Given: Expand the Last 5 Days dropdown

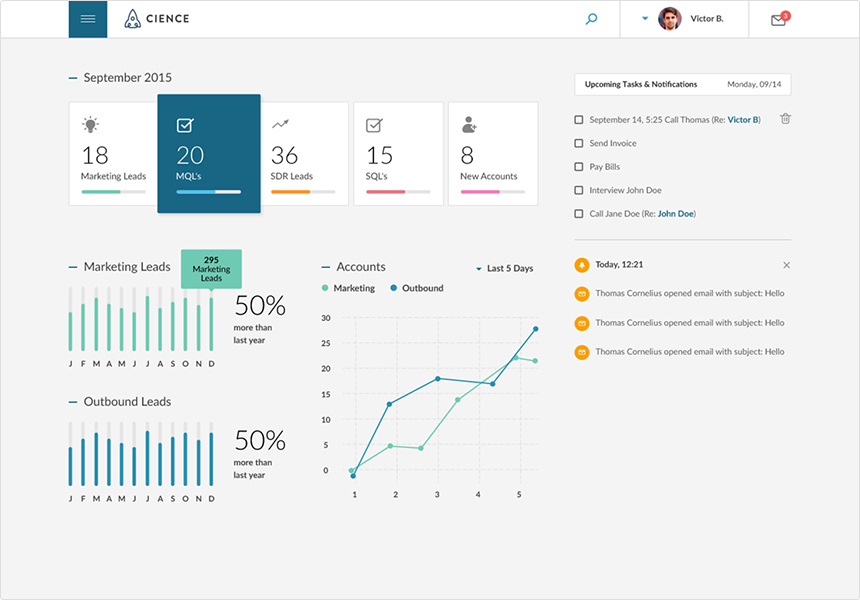Looking at the screenshot, I should tap(505, 269).
